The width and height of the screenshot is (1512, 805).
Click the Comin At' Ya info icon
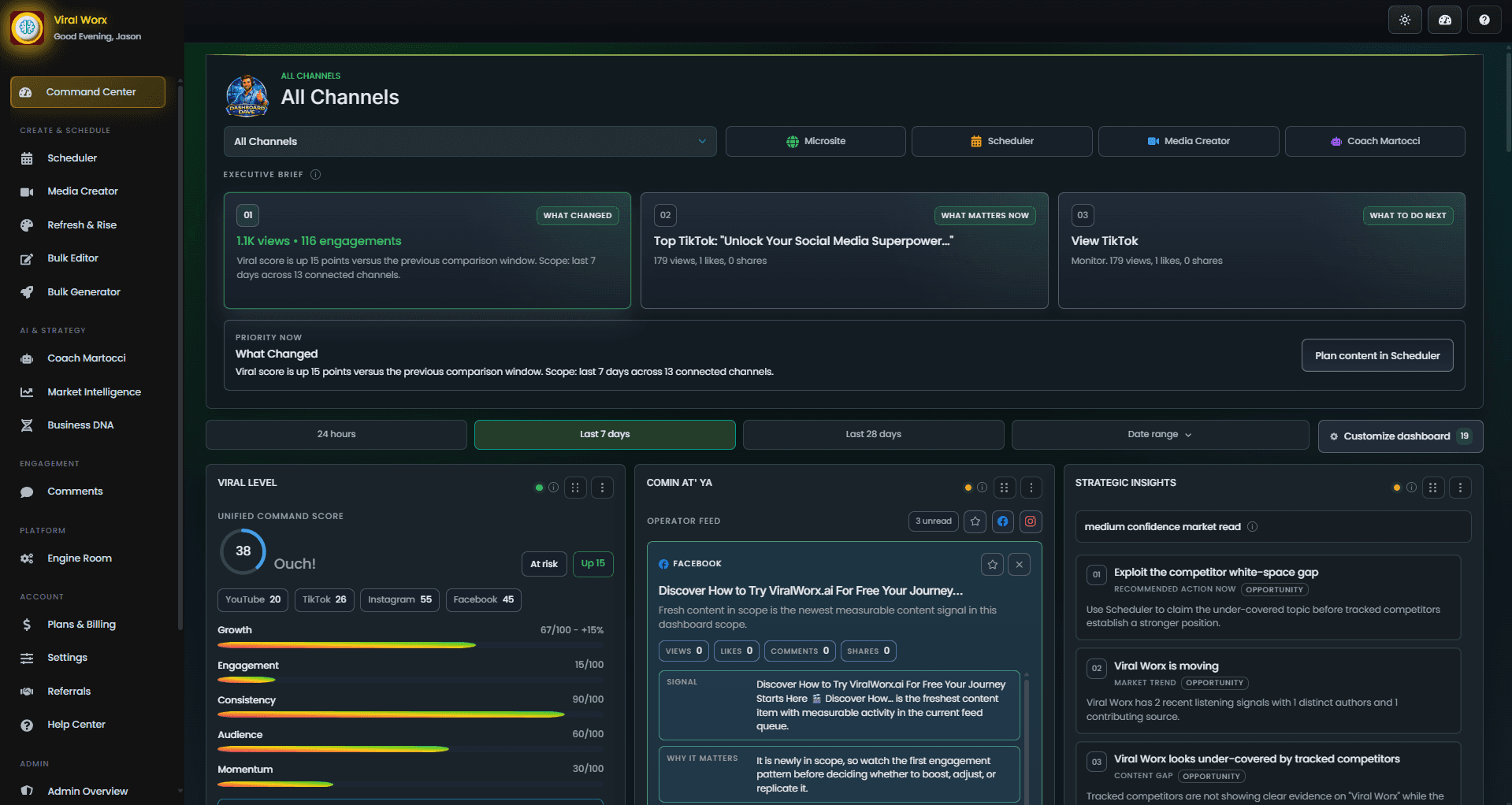982,488
